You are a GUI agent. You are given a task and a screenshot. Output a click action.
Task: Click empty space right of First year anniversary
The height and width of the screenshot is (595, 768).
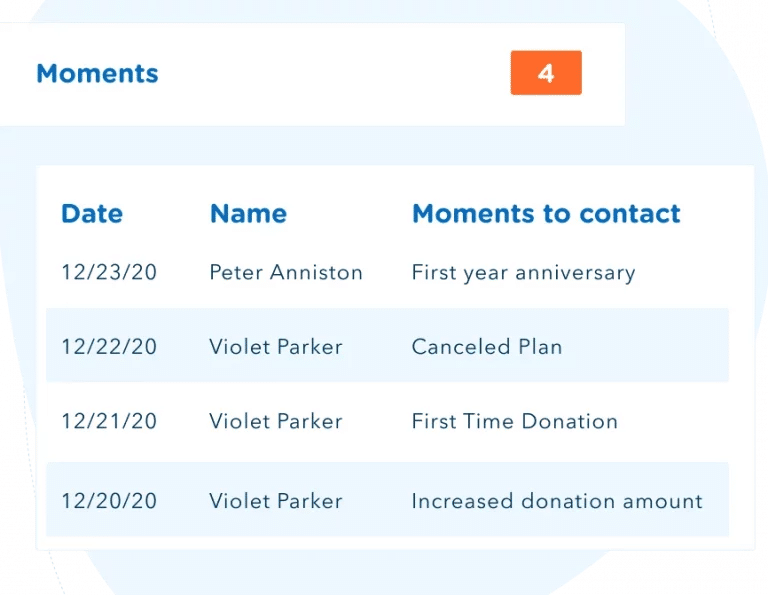[690, 272]
